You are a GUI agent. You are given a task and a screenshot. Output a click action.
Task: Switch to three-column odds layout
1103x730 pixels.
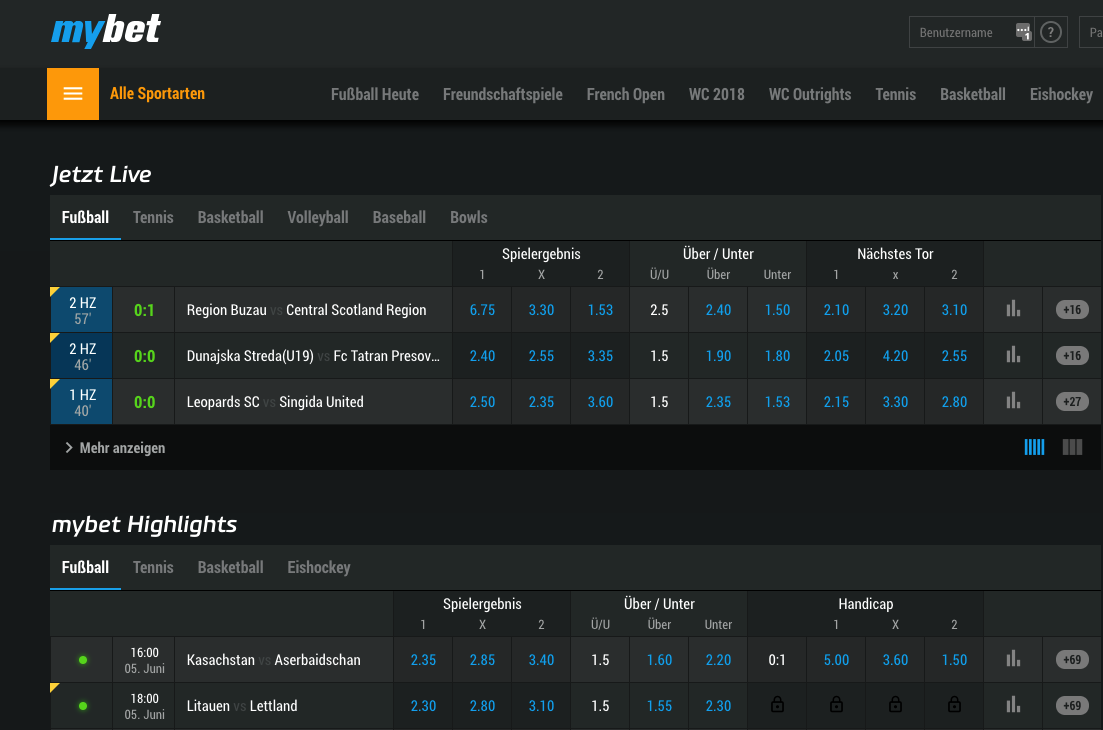tap(1072, 447)
